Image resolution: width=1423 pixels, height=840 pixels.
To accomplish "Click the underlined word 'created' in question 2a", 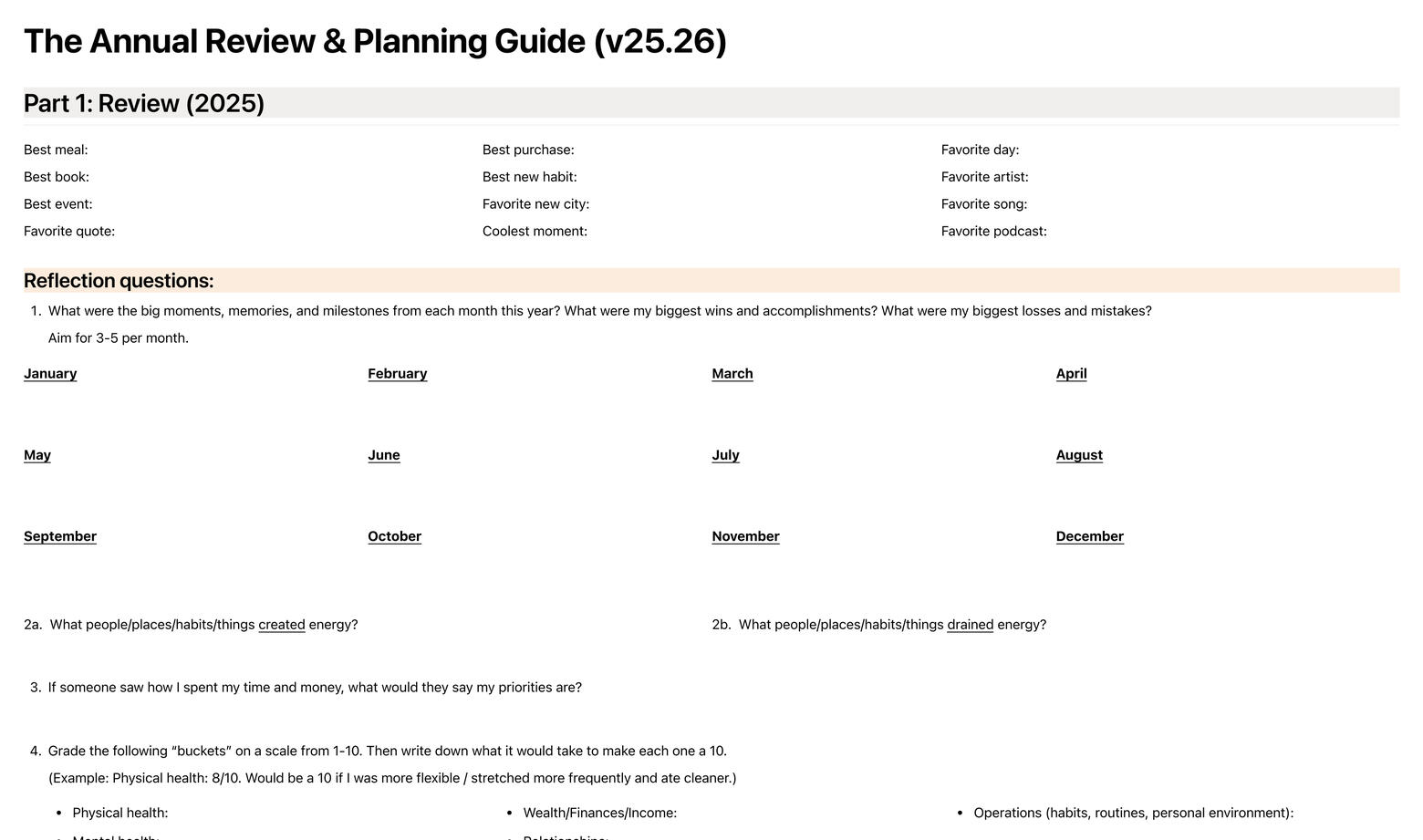I will pyautogui.click(x=282, y=625).
